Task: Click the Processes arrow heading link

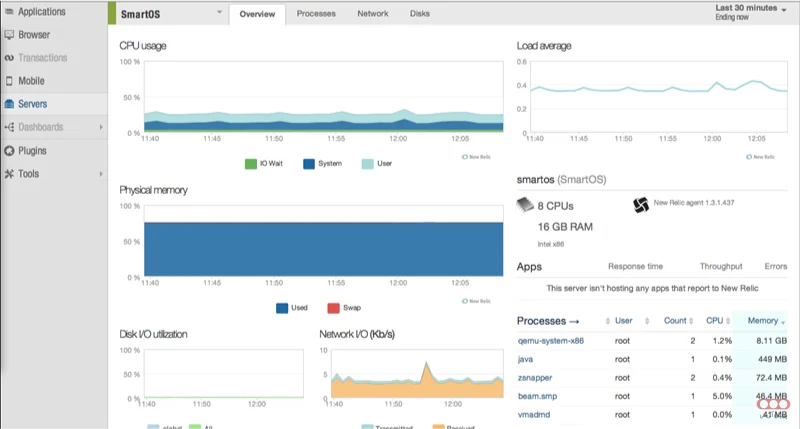Action: 547,321
